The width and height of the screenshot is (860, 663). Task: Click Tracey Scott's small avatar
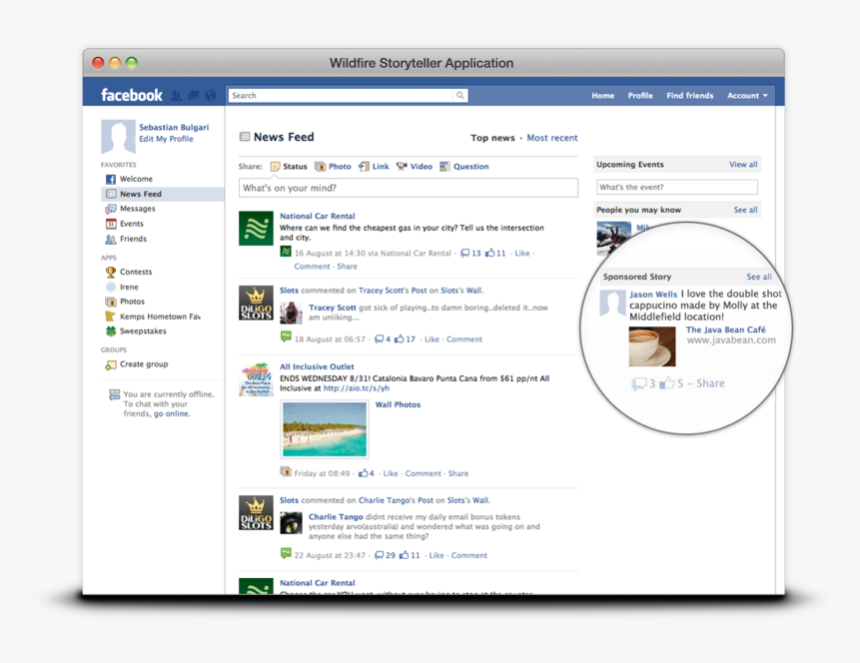click(291, 313)
